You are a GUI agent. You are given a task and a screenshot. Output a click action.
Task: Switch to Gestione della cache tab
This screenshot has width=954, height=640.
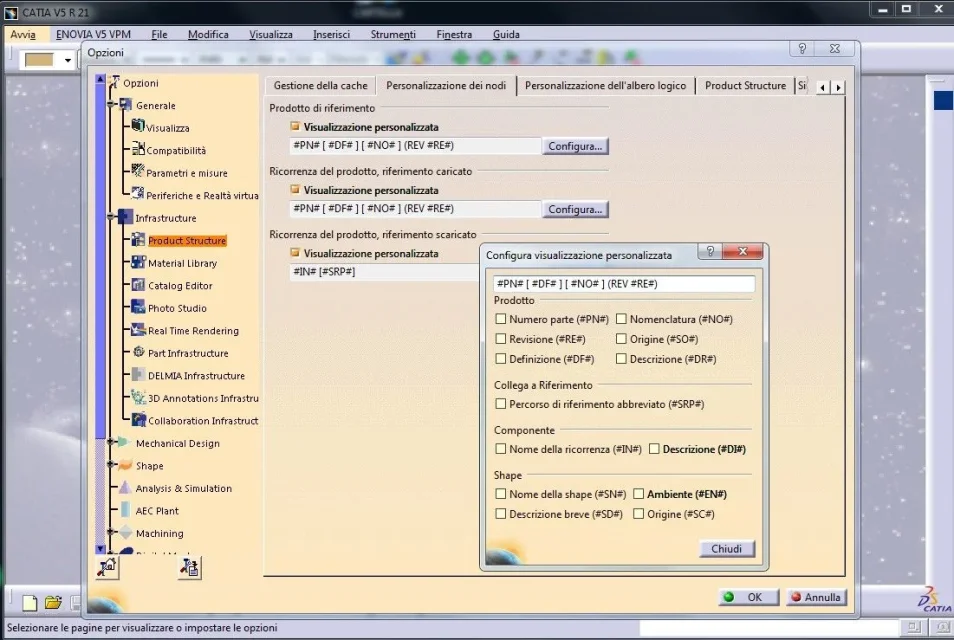(321, 86)
